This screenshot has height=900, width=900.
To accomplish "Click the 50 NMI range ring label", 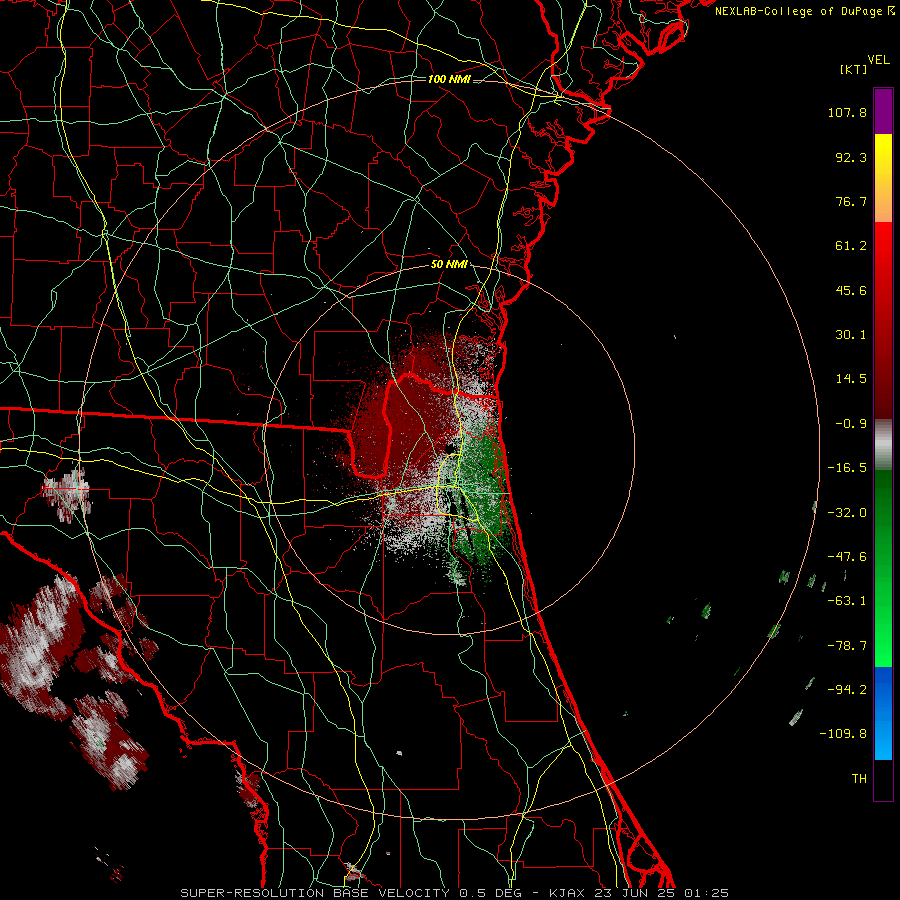I will coord(449,265).
